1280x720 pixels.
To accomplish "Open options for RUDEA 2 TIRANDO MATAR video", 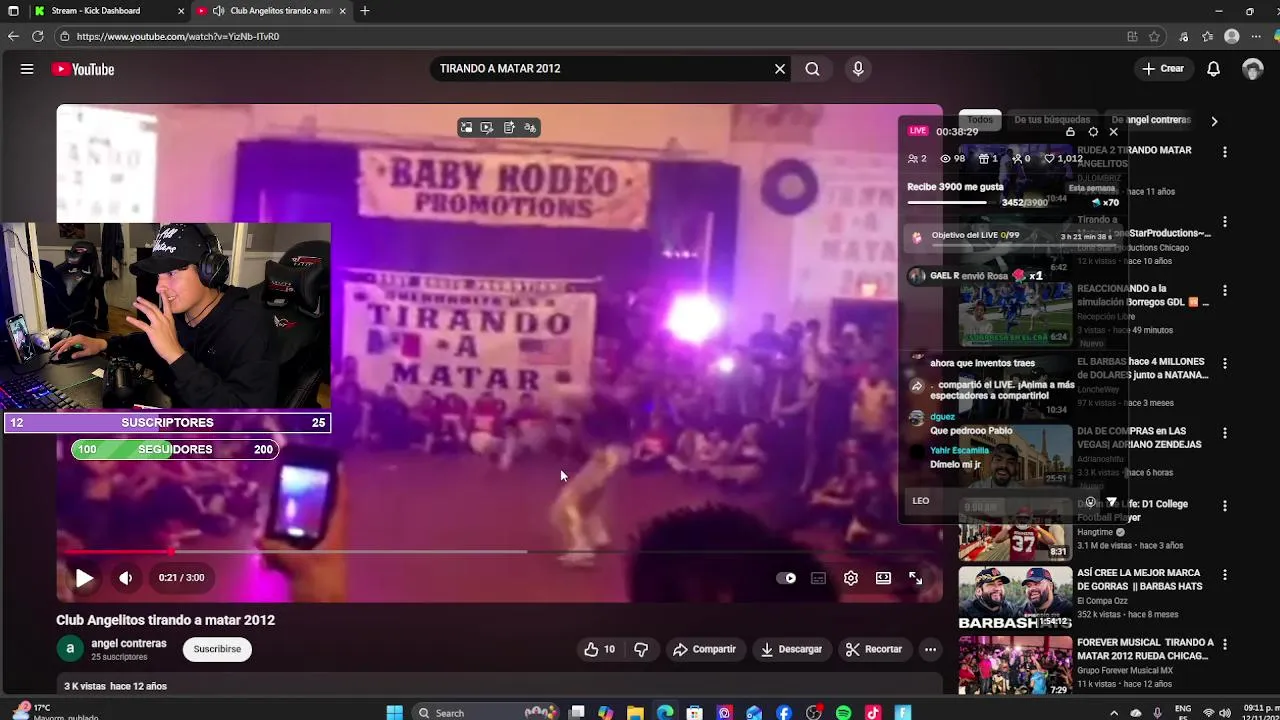I will point(1225,152).
